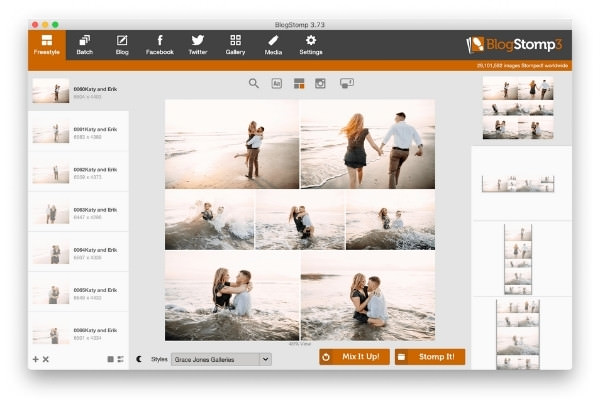Click the Styles label
Screen dimensions: 600x400
coord(159,359)
